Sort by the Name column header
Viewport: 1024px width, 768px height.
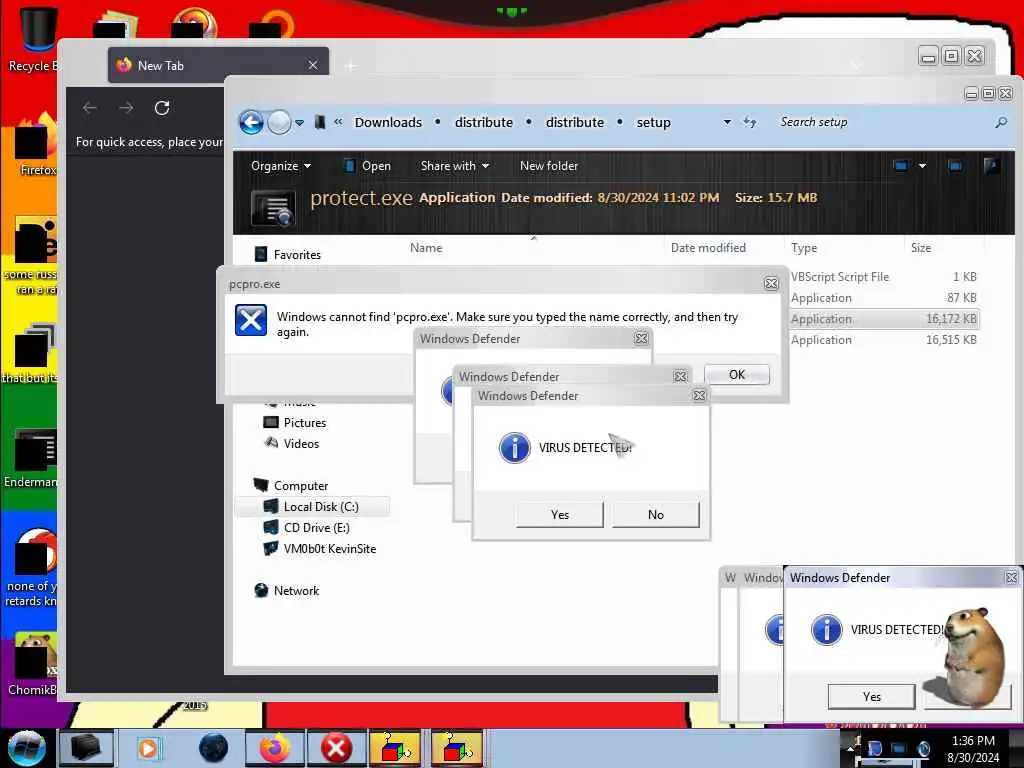426,248
